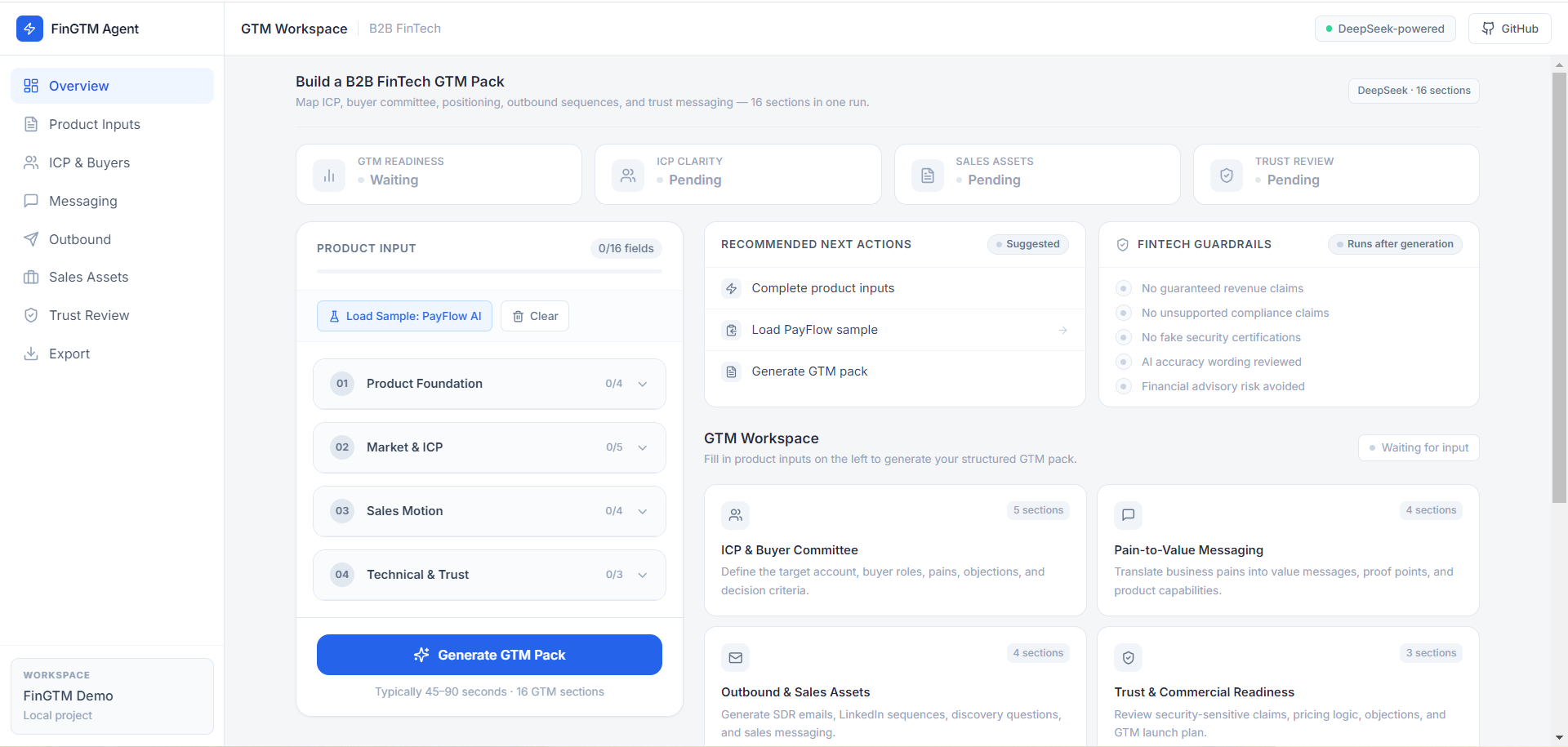
Task: Go to Product Inputs in sidebar
Action: (112, 124)
